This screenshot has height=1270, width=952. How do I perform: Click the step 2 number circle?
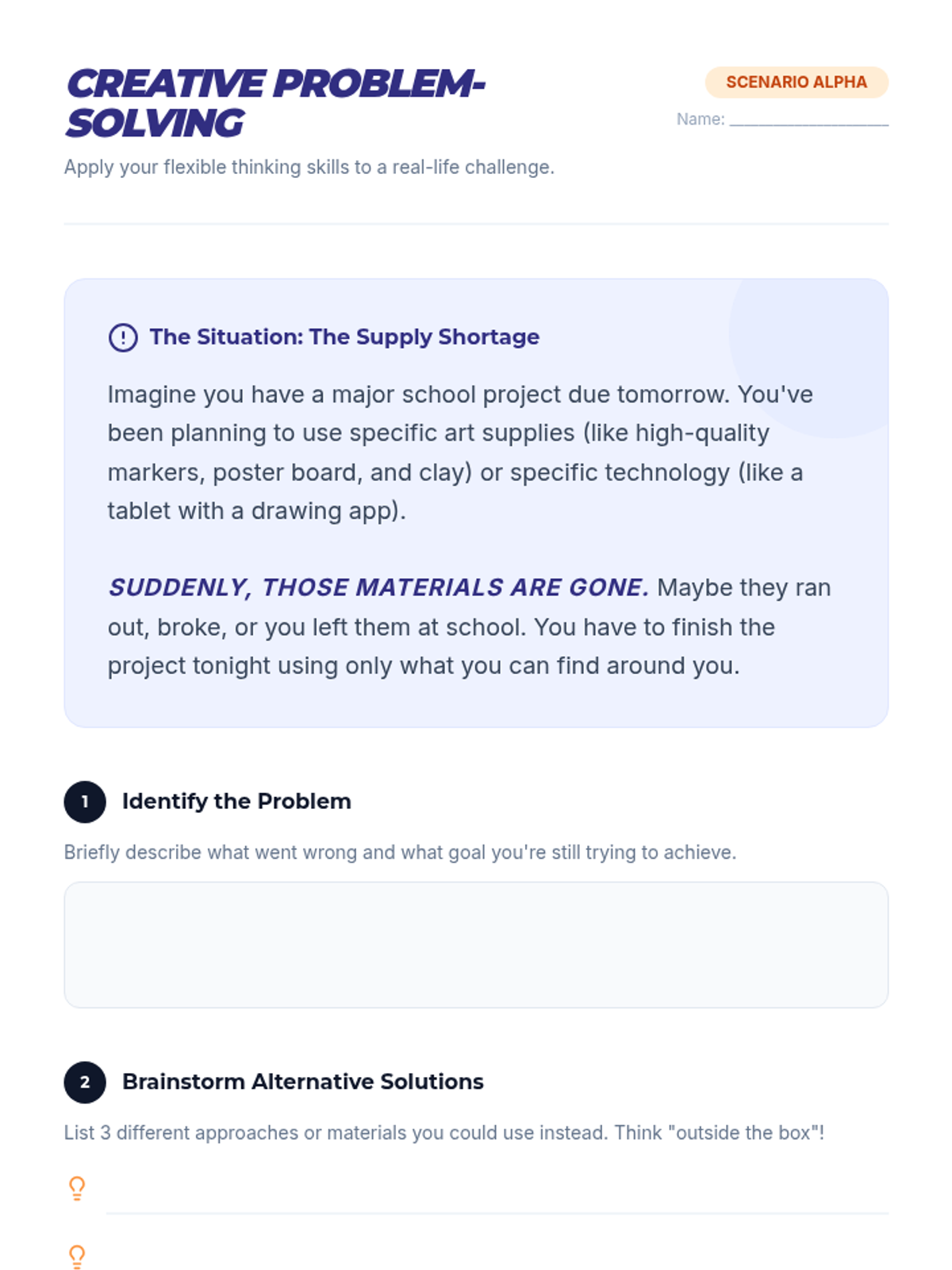tap(85, 1082)
